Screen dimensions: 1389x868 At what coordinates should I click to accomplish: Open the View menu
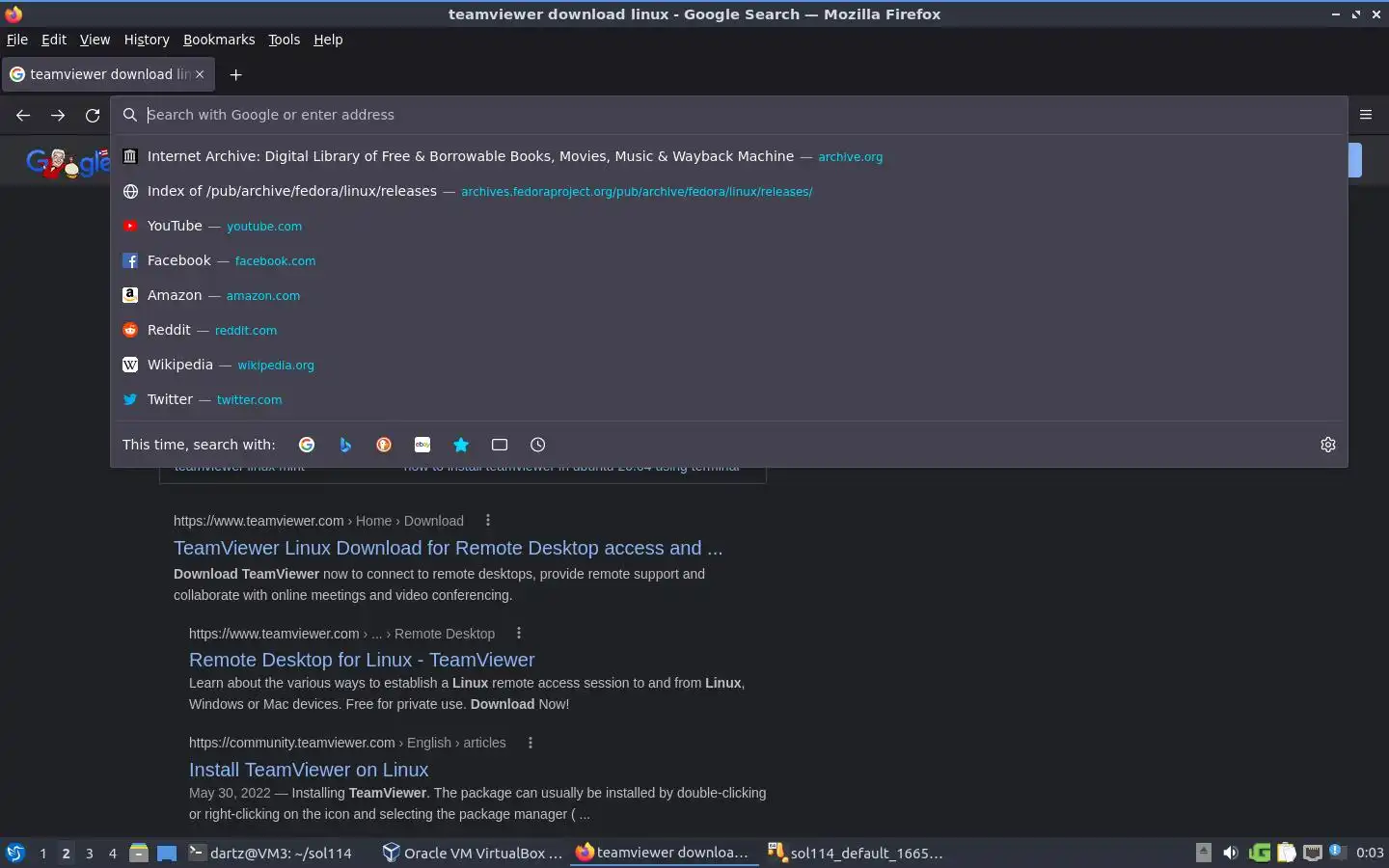point(95,40)
